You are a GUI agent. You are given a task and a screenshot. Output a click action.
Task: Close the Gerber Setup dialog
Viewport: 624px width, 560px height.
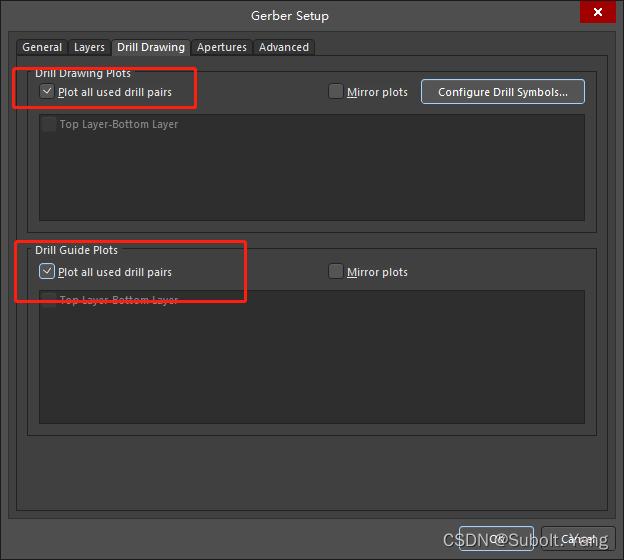pyautogui.click(x=597, y=13)
